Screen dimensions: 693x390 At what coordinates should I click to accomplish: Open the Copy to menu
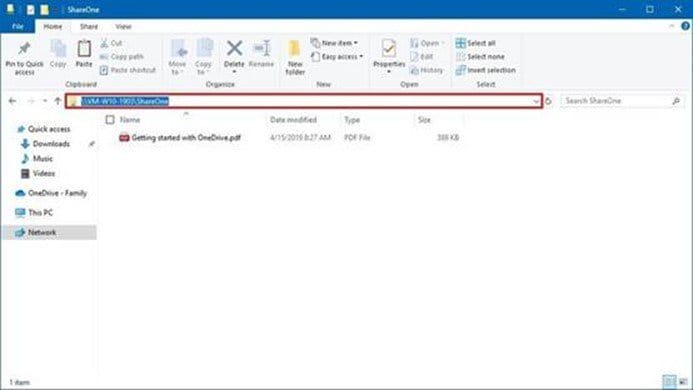pos(203,57)
